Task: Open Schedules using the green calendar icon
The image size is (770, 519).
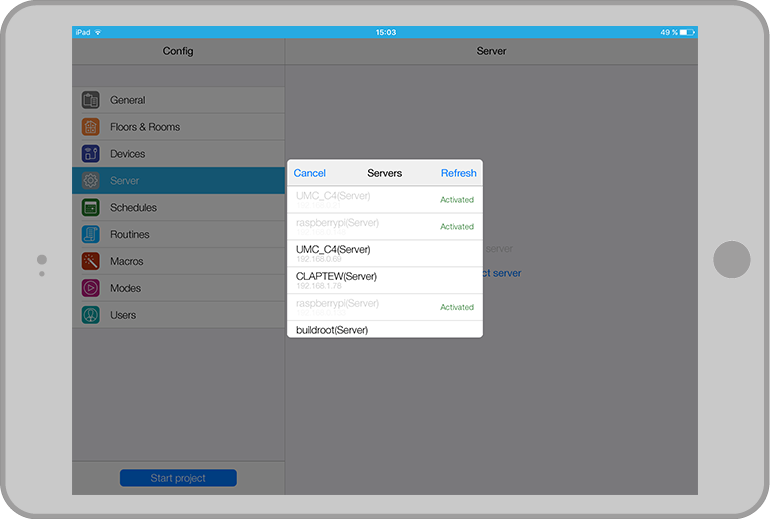Action: (x=91, y=208)
